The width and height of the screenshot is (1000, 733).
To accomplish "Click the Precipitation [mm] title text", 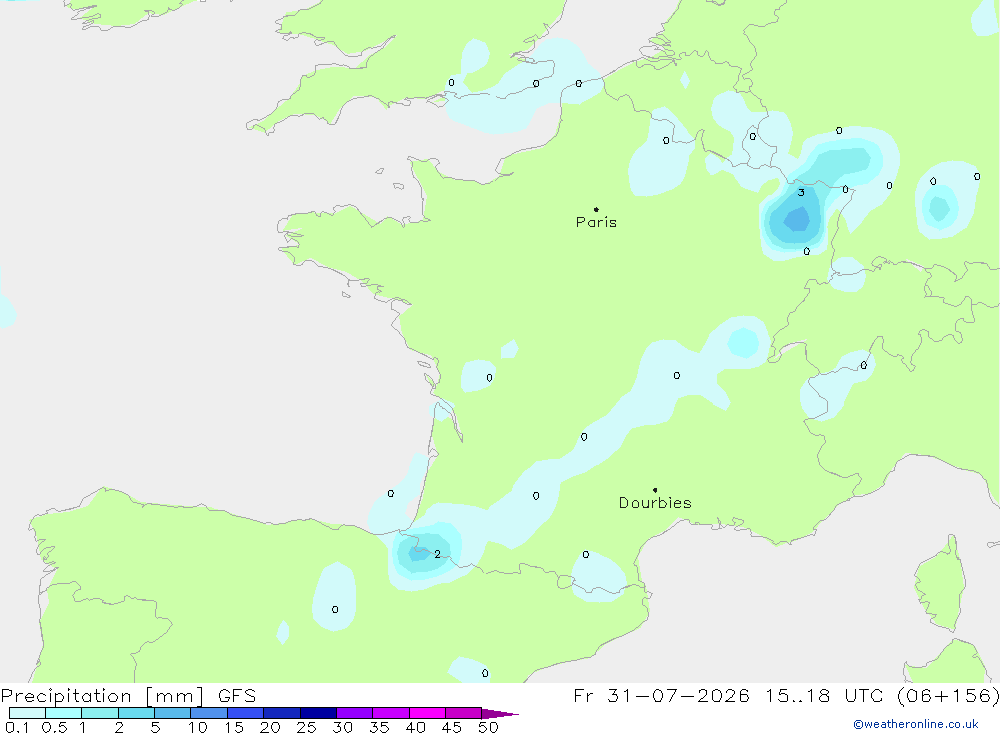I will (x=102, y=696).
